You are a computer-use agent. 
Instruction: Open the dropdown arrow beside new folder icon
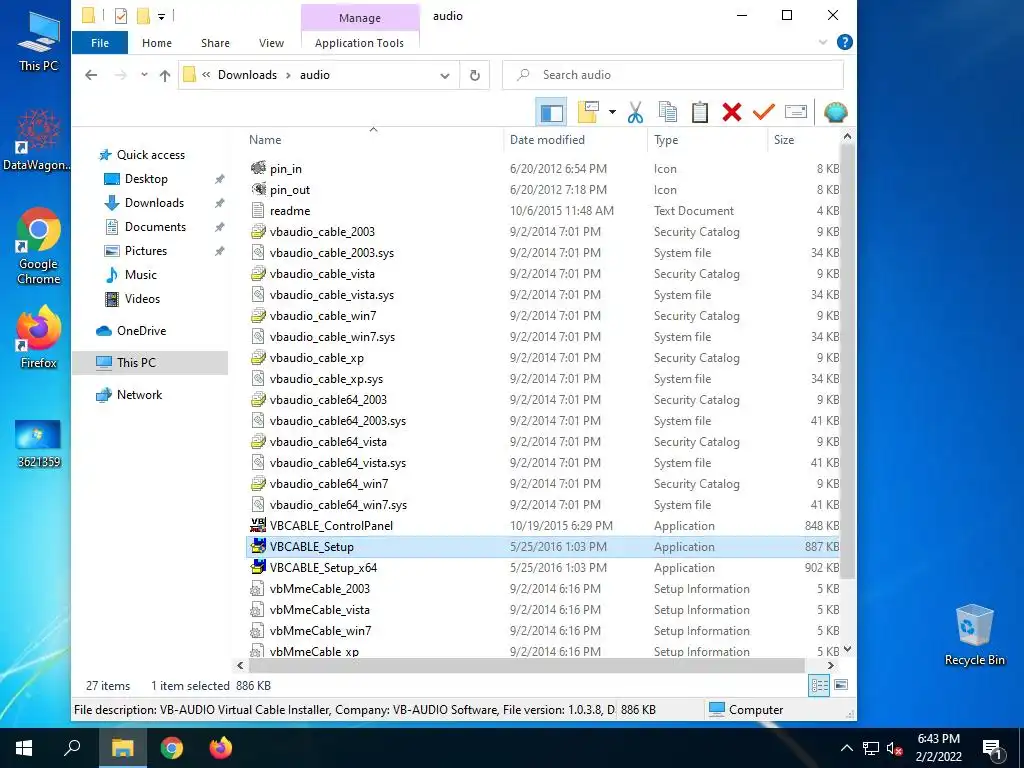pos(612,112)
